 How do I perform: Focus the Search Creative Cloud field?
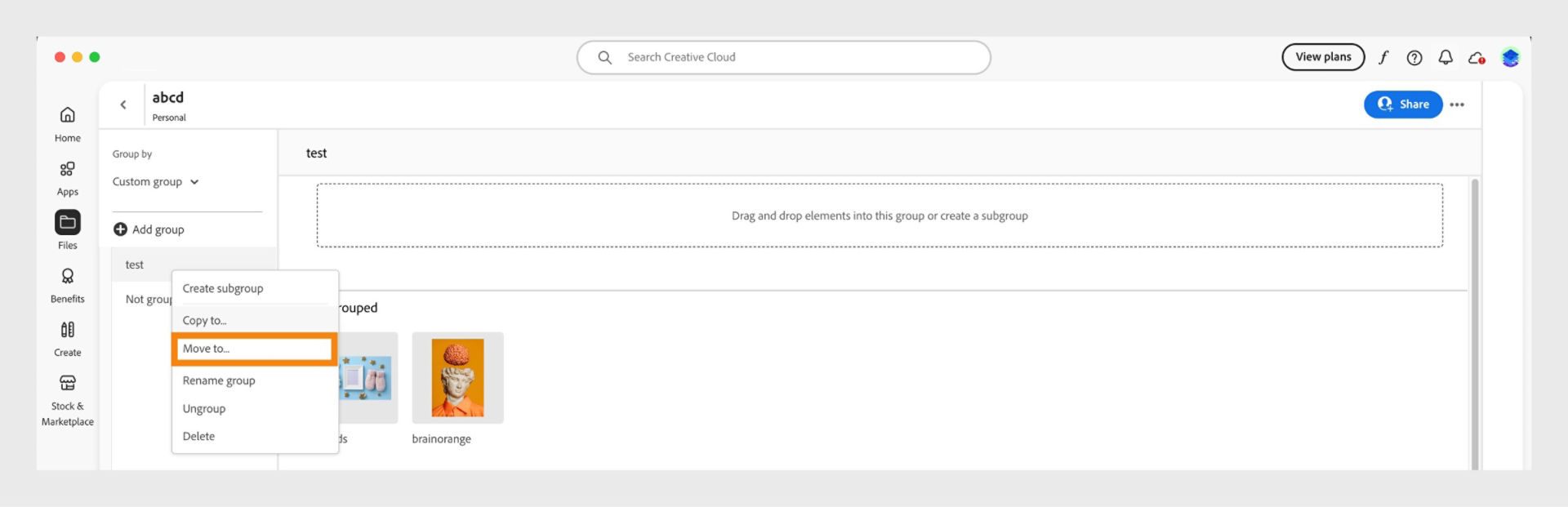[784, 57]
